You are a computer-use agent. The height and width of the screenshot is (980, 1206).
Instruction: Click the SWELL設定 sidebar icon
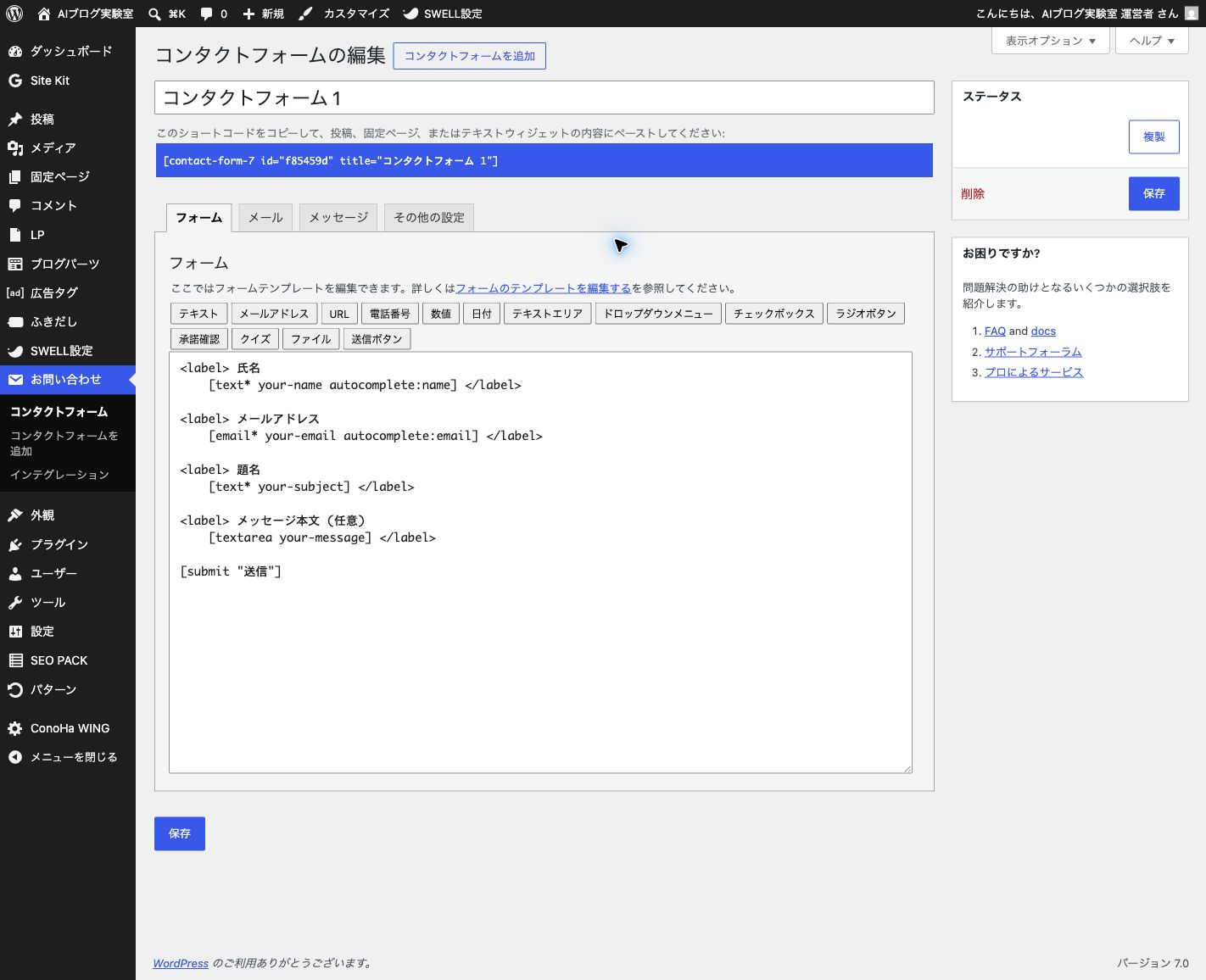tap(15, 351)
